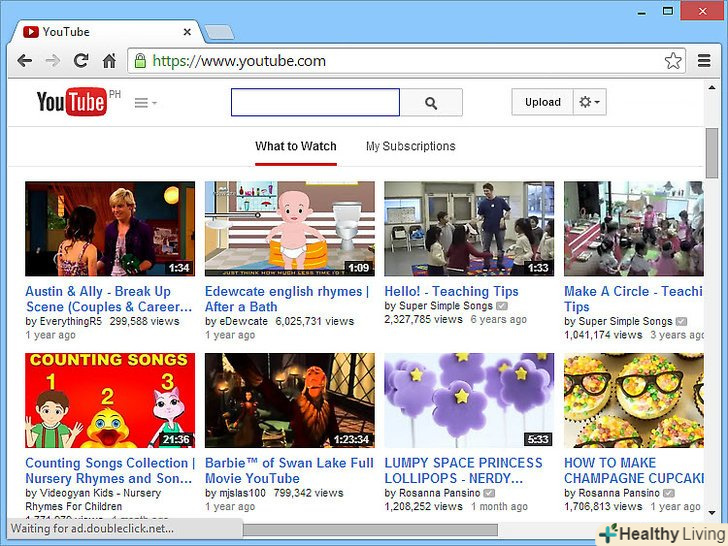Open new tab beside YouTube tab

pos(219,33)
